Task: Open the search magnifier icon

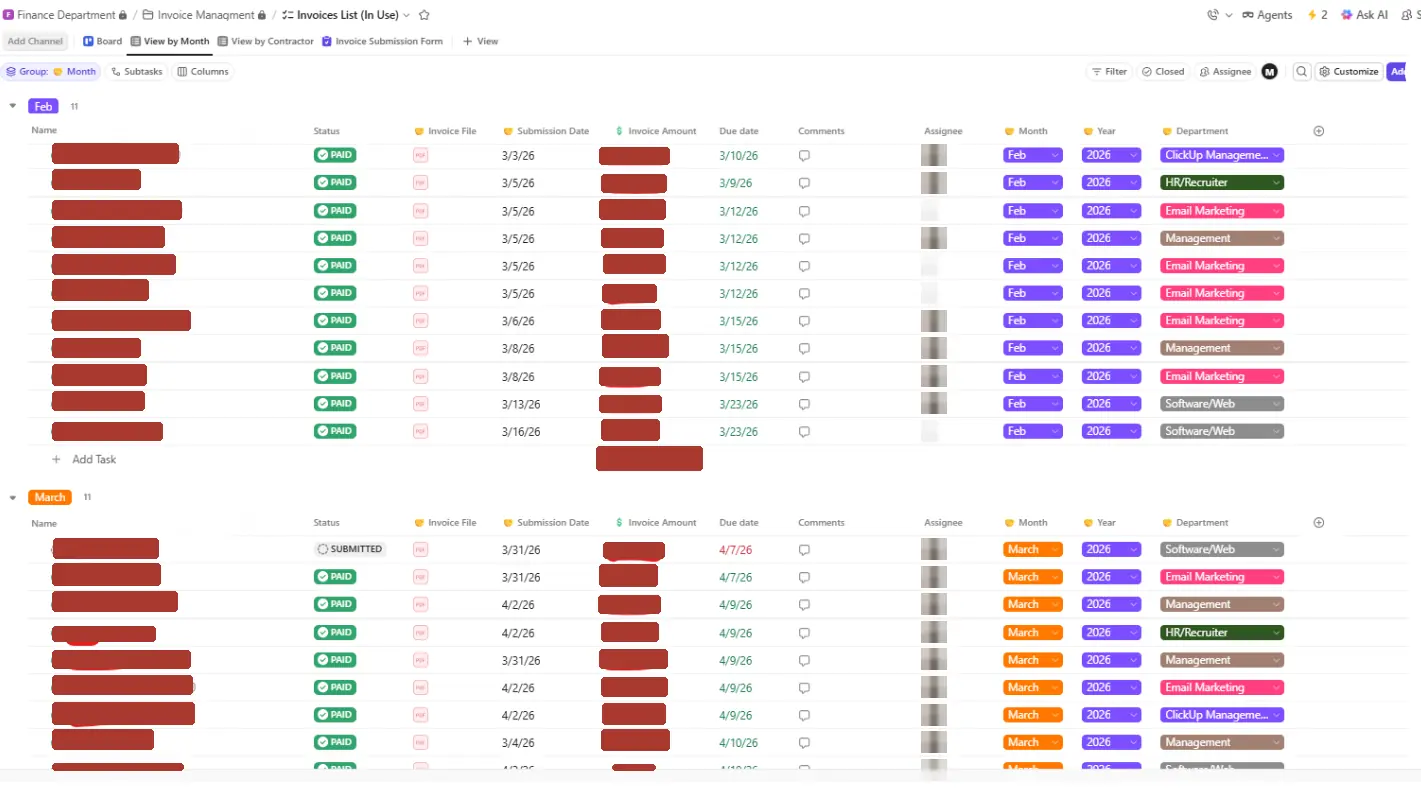Action: 1301,72
